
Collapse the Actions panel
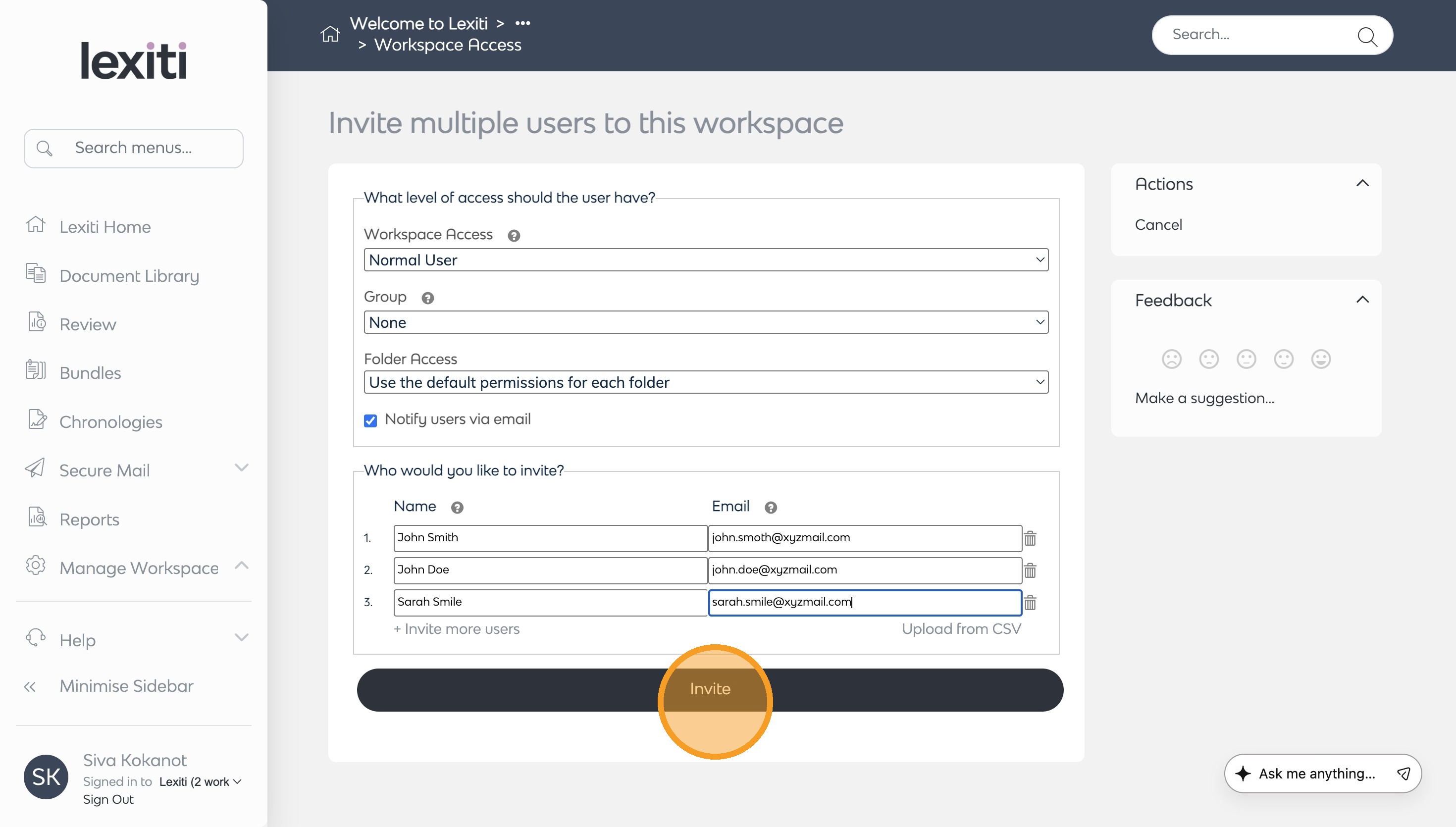1362,183
